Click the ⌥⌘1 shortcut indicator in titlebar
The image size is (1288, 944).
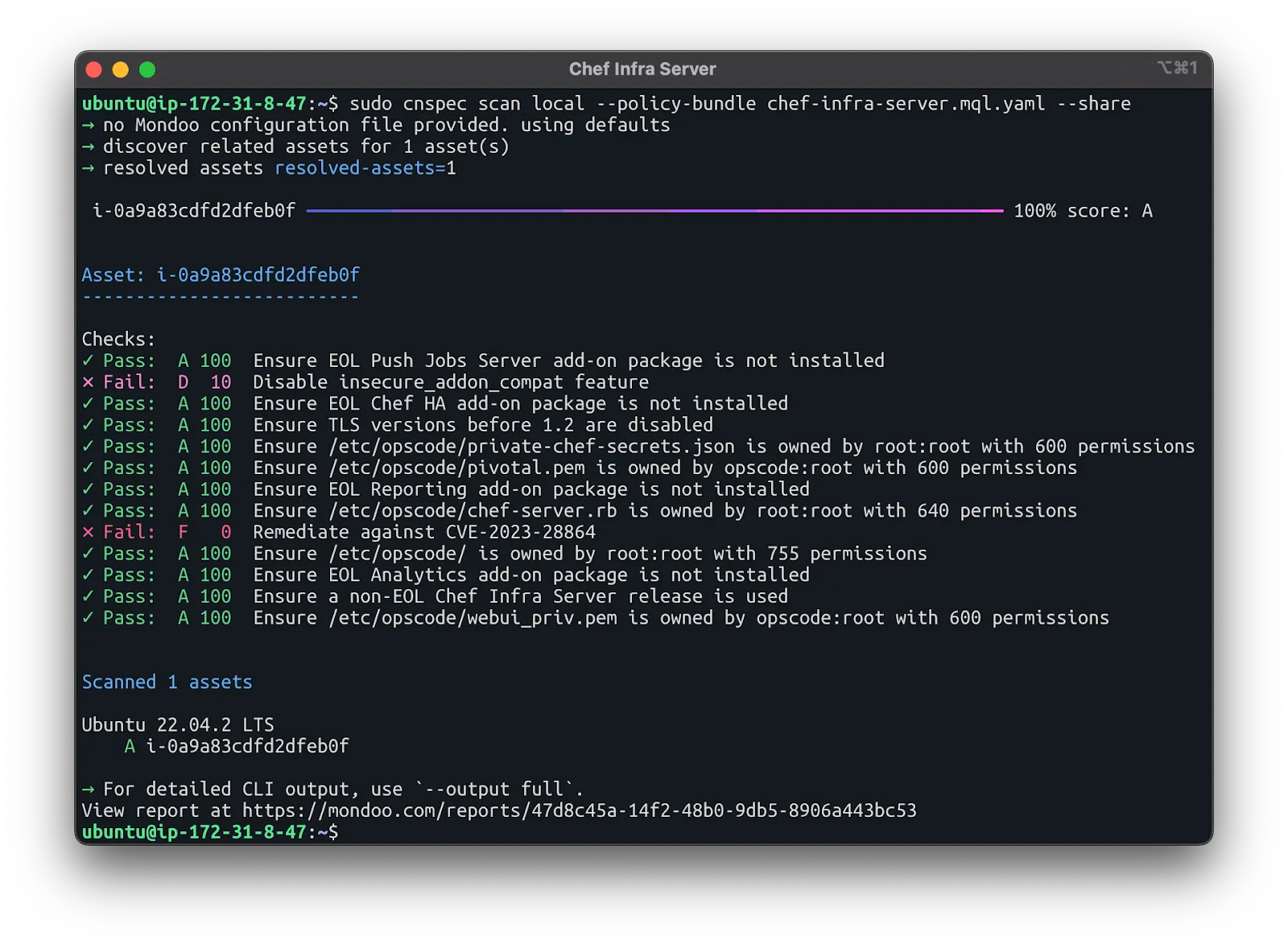(x=1176, y=69)
